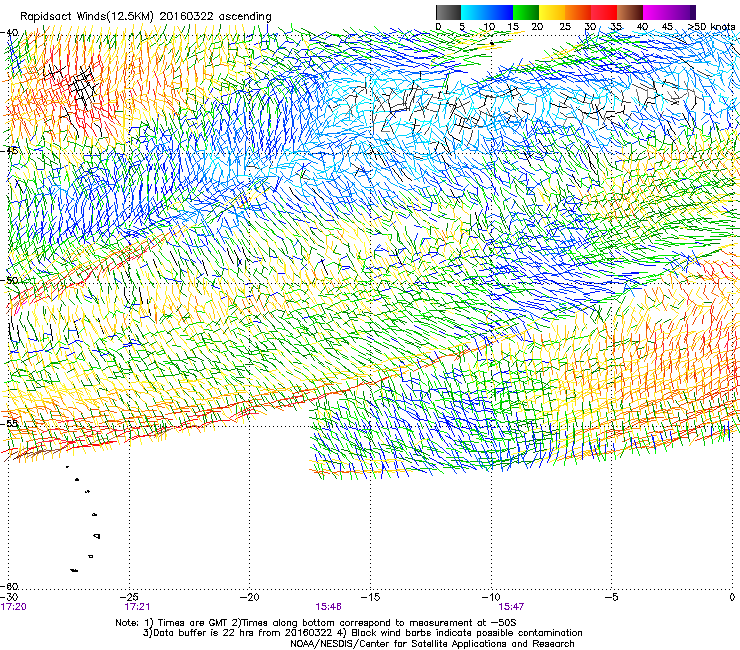
Task: Click the legend scale value '10' under the color bar
Action: (489, 27)
